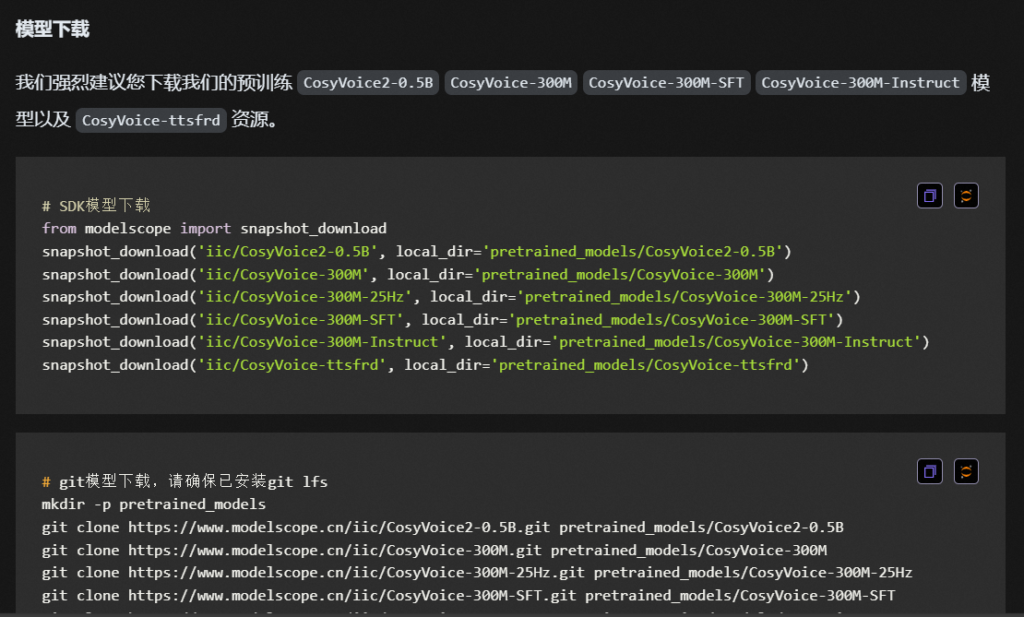Open git模型下载 code in Jupyter notebook

(966, 471)
